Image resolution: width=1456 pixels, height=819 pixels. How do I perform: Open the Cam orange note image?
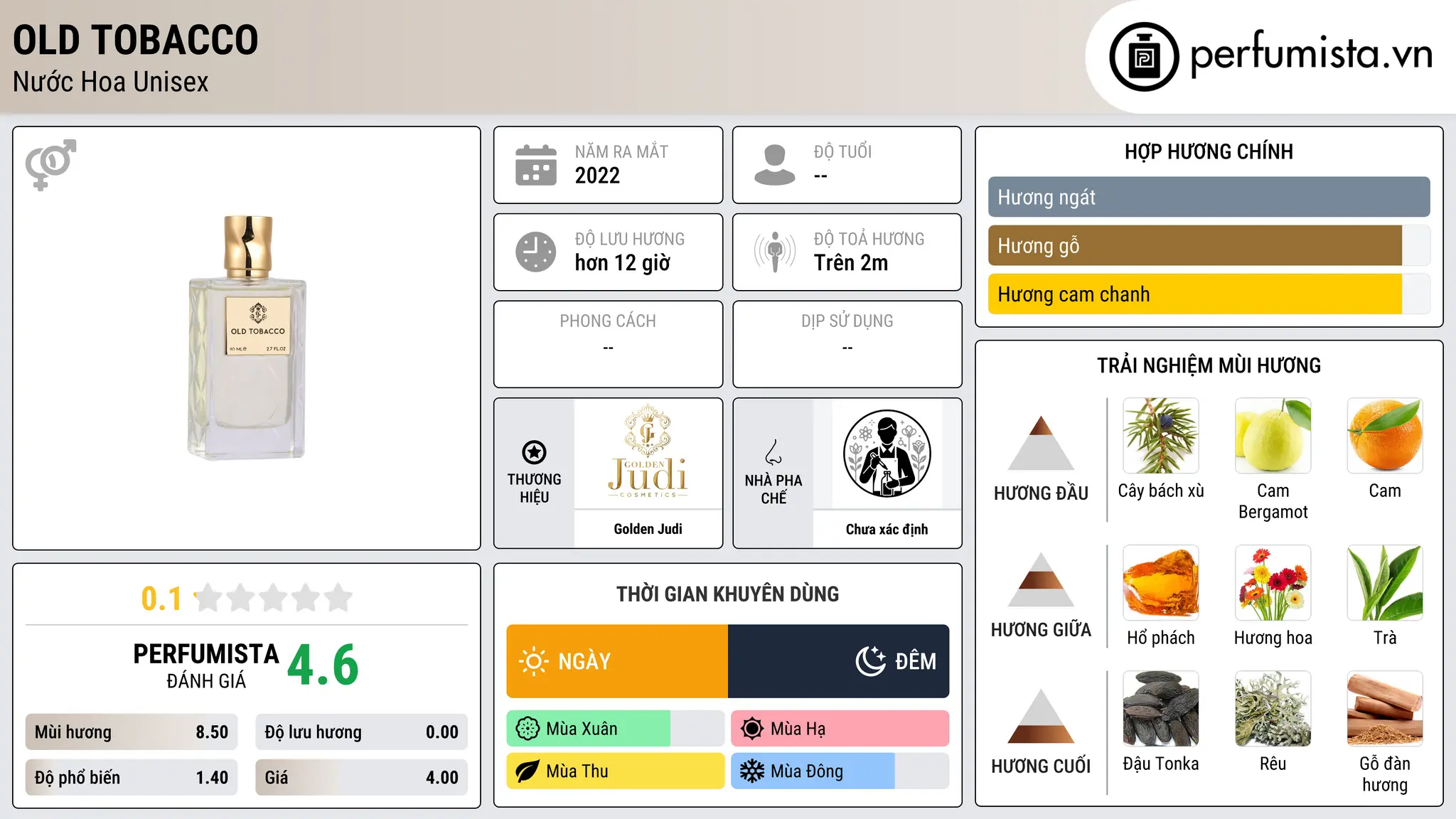pos(1385,436)
